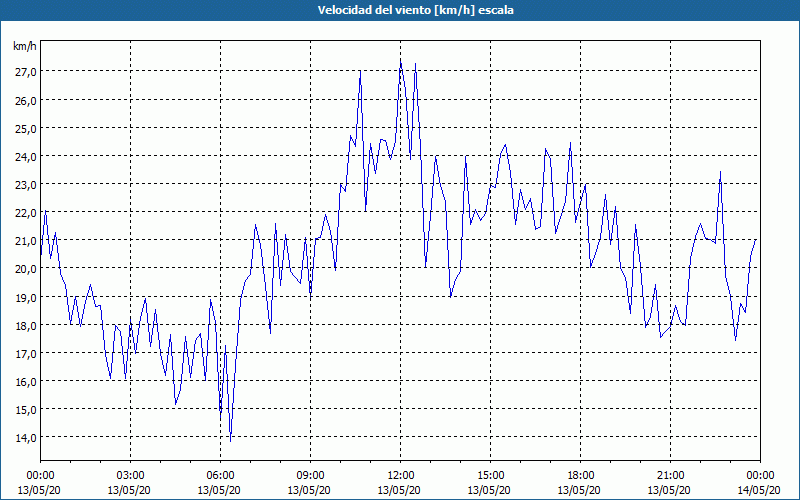Click the 17,0 y-axis label

tap(25, 354)
